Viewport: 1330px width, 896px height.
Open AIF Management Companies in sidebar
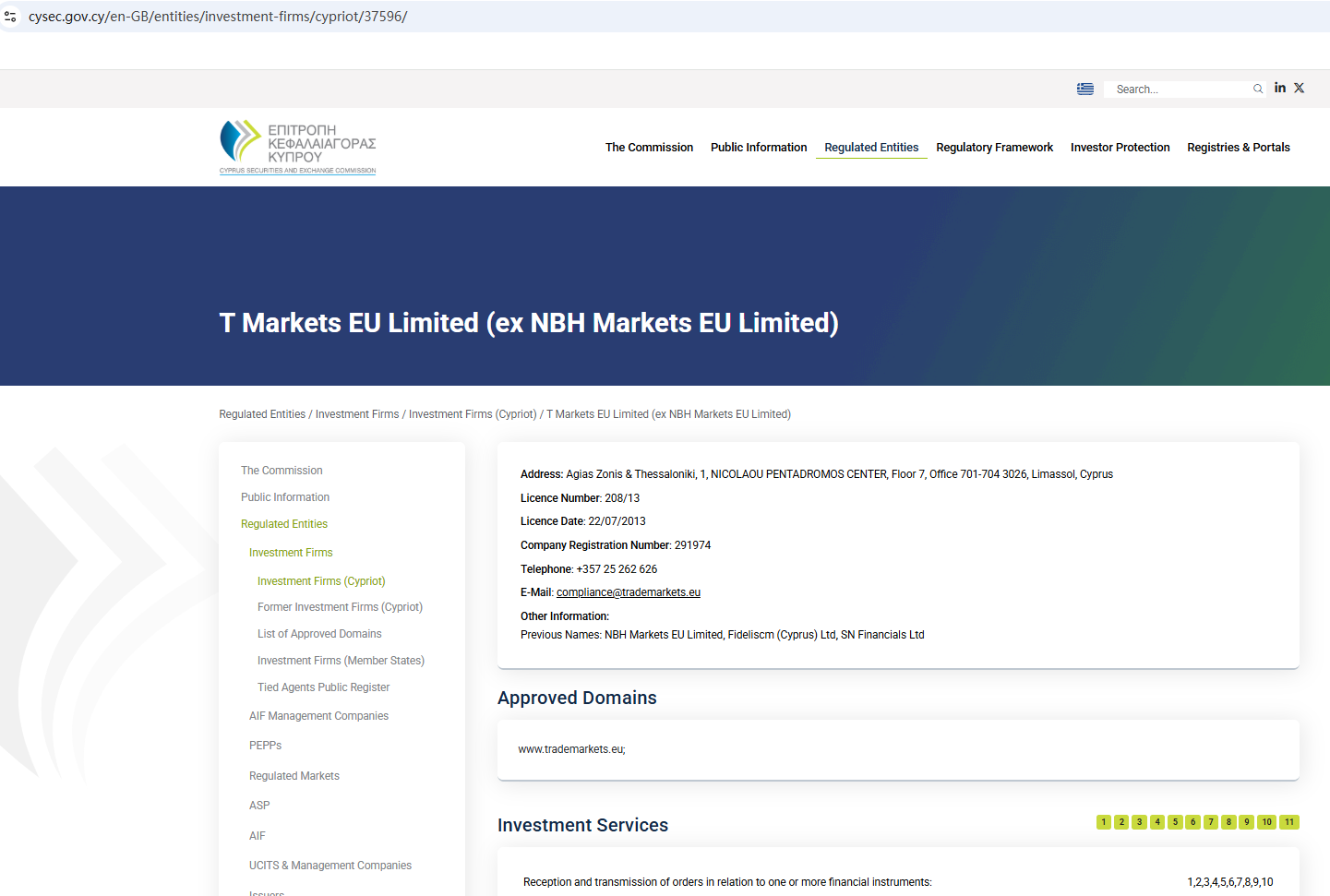coord(318,716)
